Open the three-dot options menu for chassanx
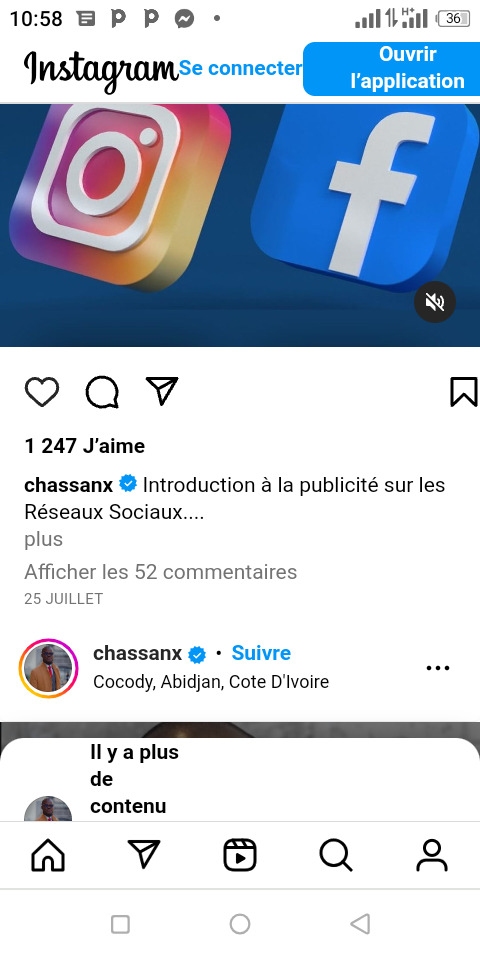 pos(438,668)
